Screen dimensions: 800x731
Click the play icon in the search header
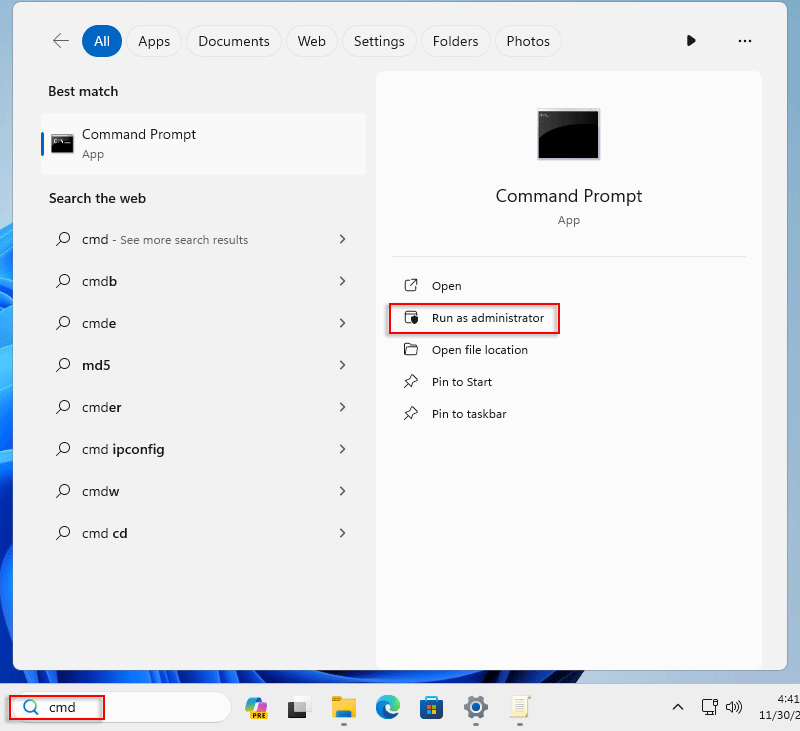point(691,41)
